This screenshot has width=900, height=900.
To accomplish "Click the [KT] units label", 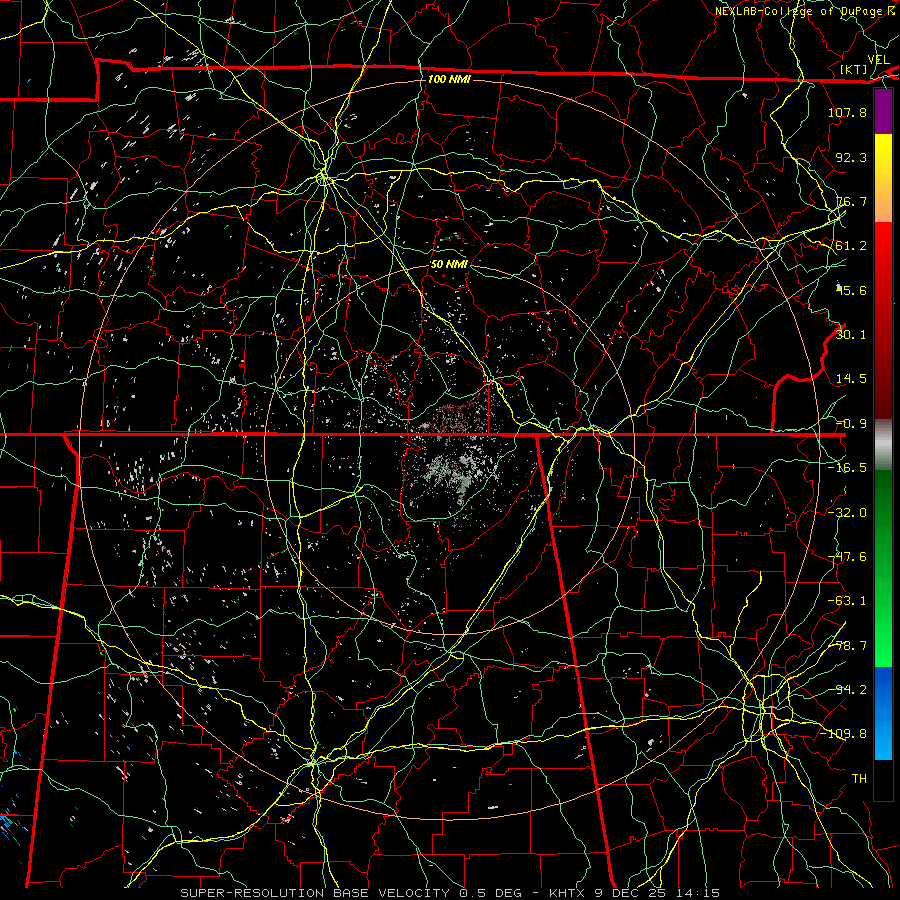I will [854, 69].
